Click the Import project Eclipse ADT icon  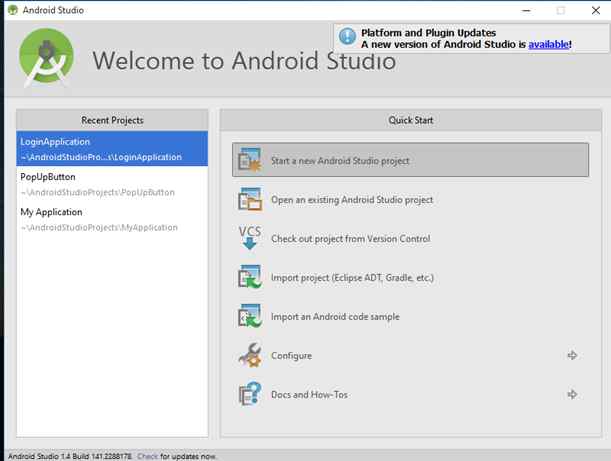[x=250, y=277]
